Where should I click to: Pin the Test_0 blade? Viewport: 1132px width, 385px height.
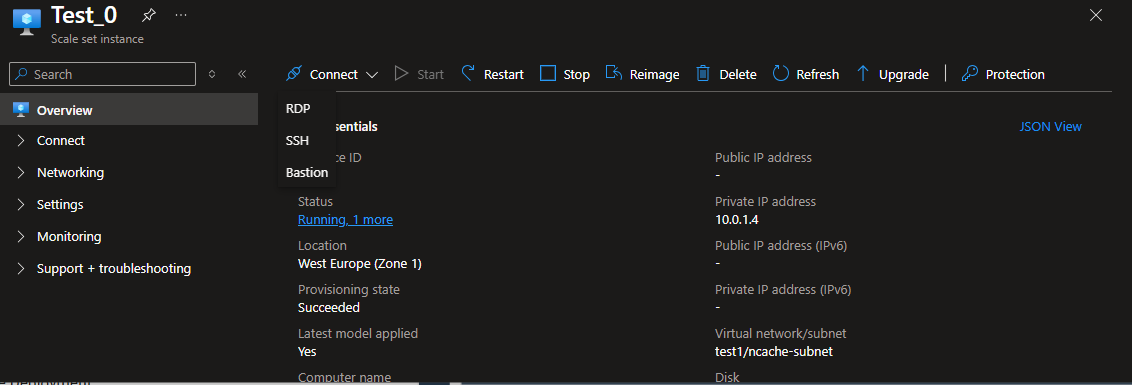pos(148,14)
